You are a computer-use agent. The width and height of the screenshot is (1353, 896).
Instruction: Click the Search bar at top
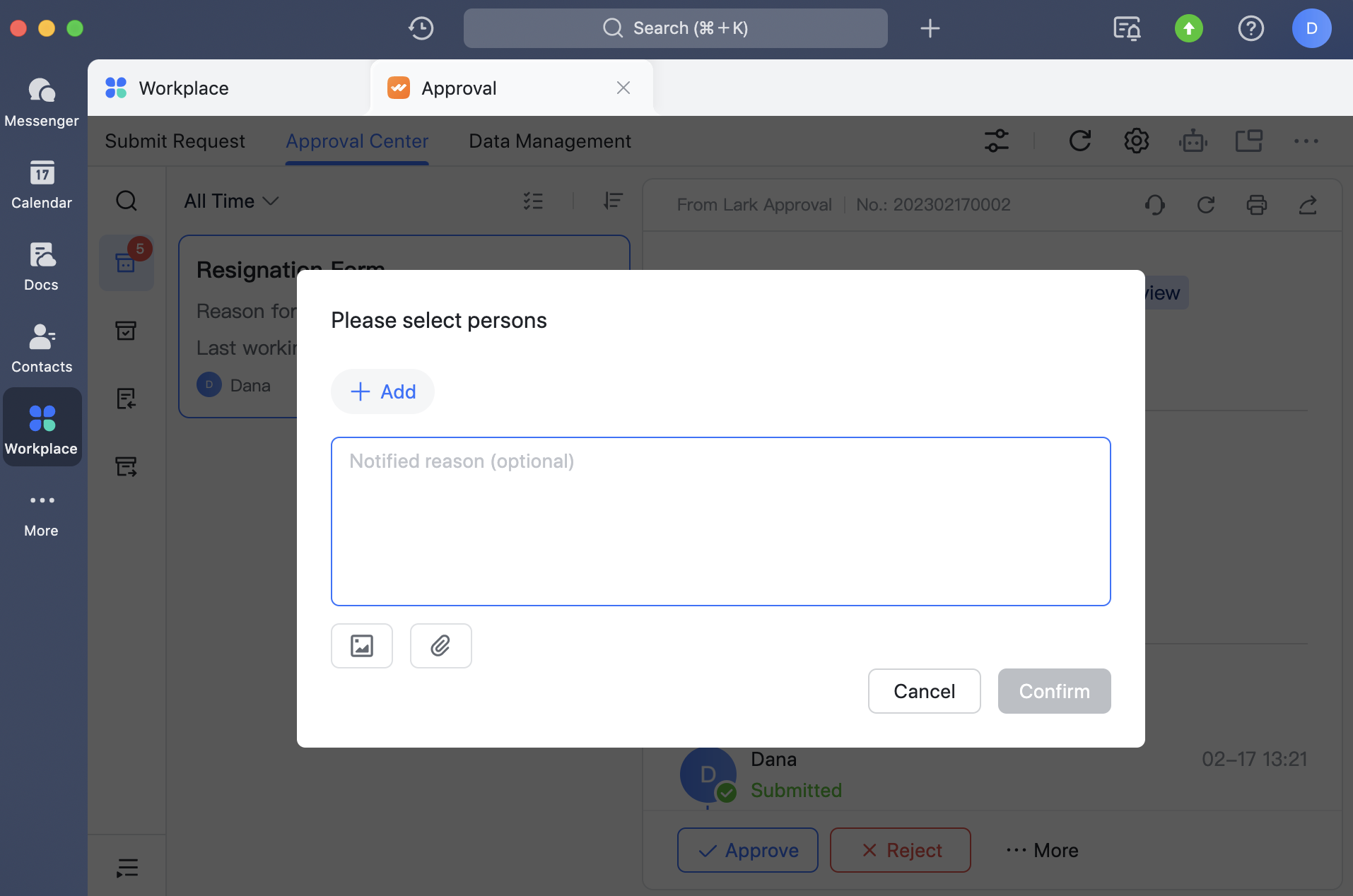(x=675, y=28)
